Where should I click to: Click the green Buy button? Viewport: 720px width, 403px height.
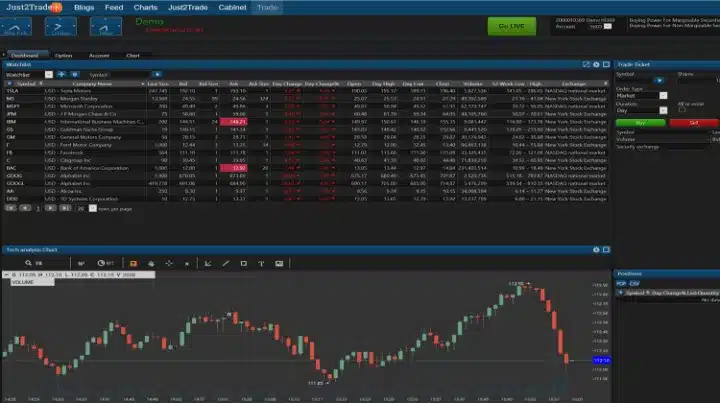640,121
